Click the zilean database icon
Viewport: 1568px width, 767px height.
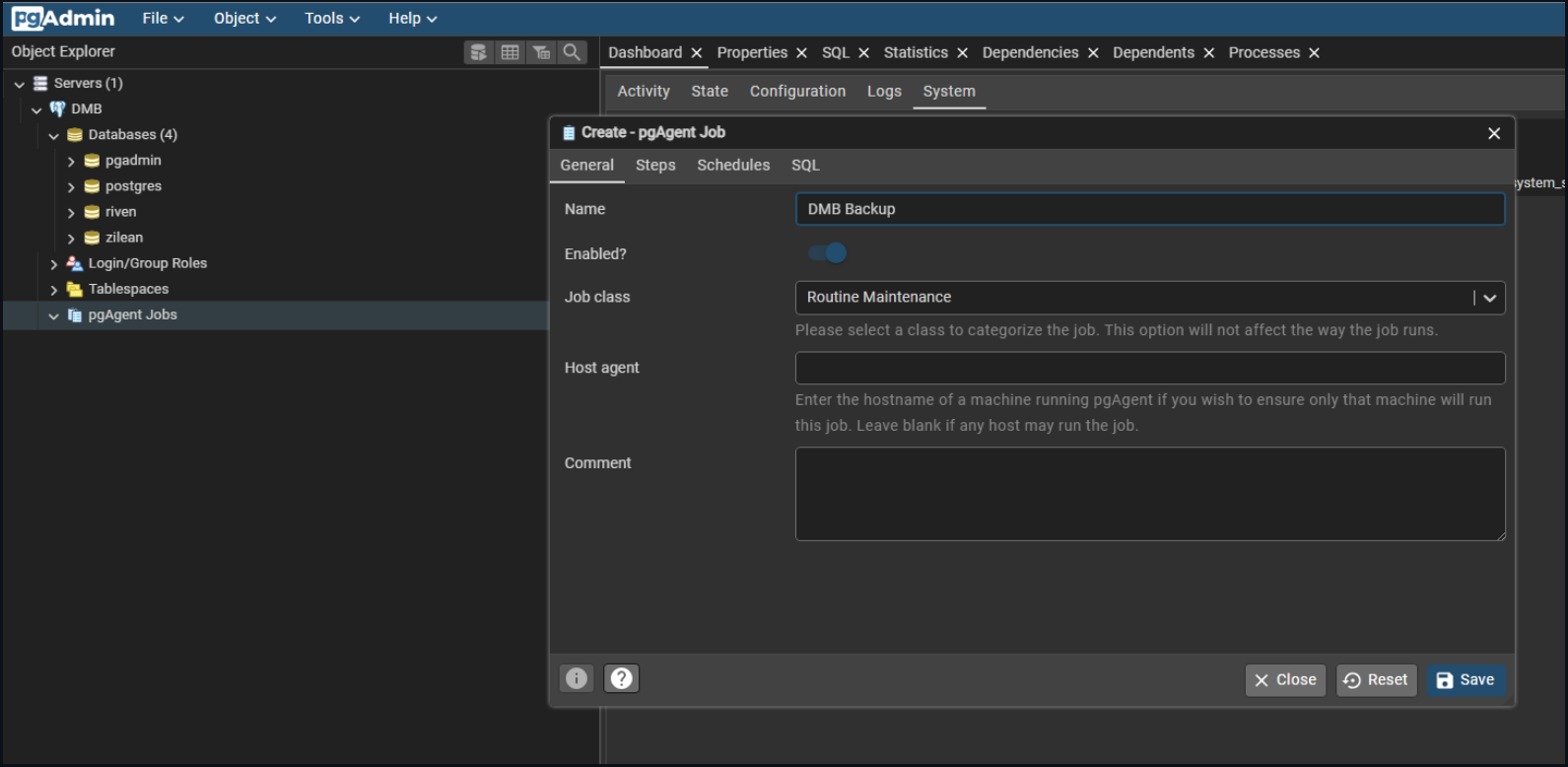click(x=92, y=237)
